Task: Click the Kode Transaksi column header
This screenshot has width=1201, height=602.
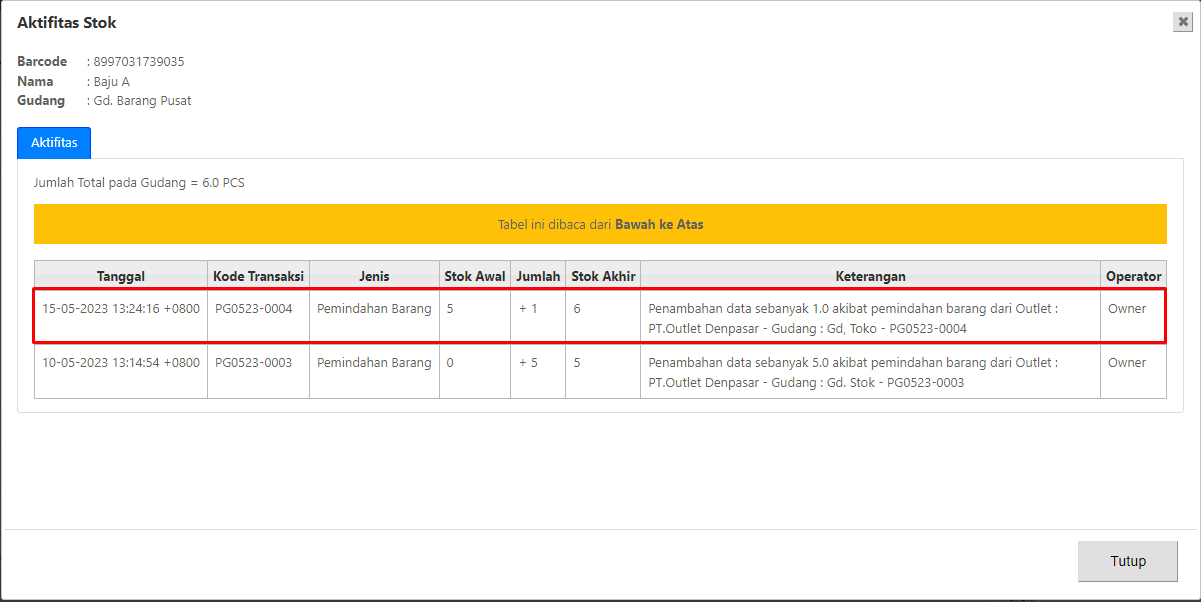Action: 258,276
